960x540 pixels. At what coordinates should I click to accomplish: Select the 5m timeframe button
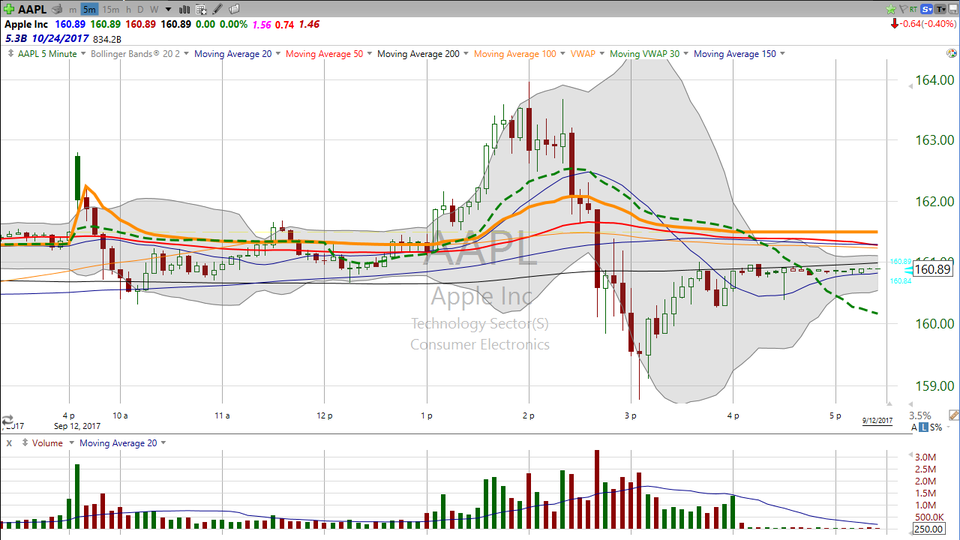point(89,9)
